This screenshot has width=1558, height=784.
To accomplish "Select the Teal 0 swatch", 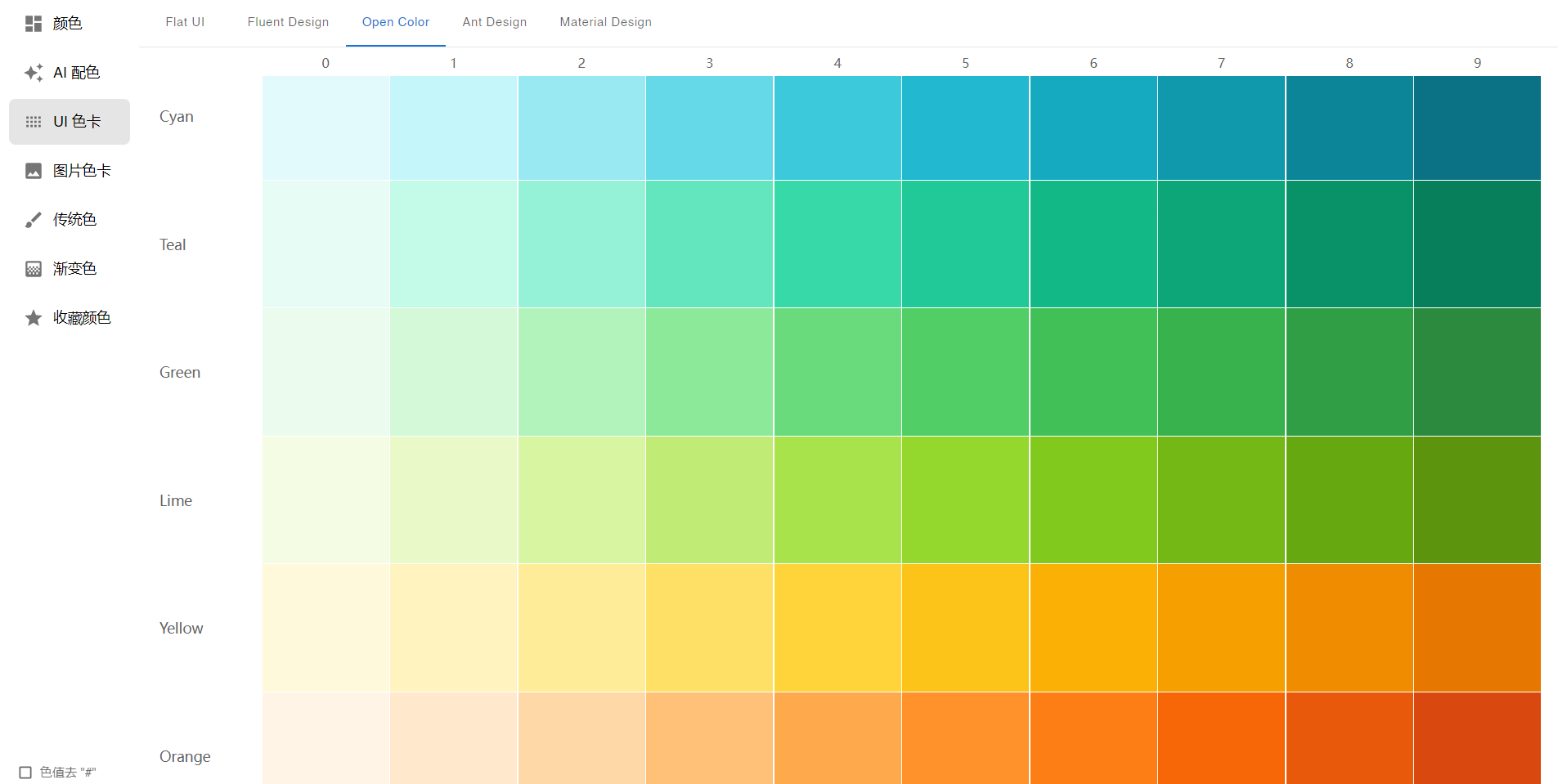I will pos(326,244).
